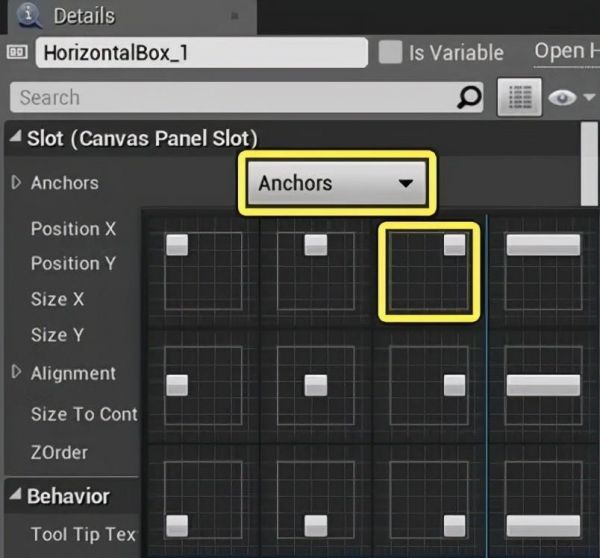The height and width of the screenshot is (558, 600).
Task: Toggle the Is Variable checkbox
Action: 390,52
